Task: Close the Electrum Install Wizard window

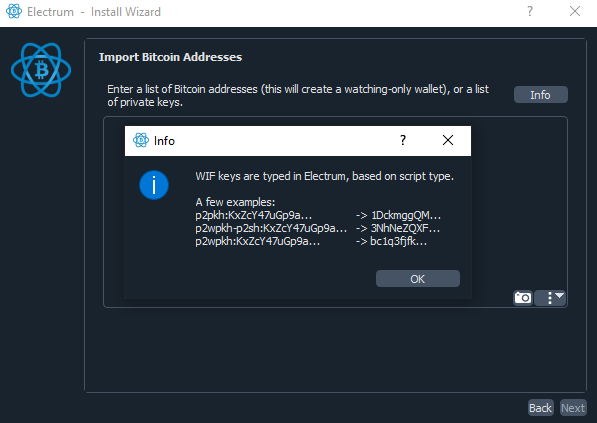Action: coord(575,11)
